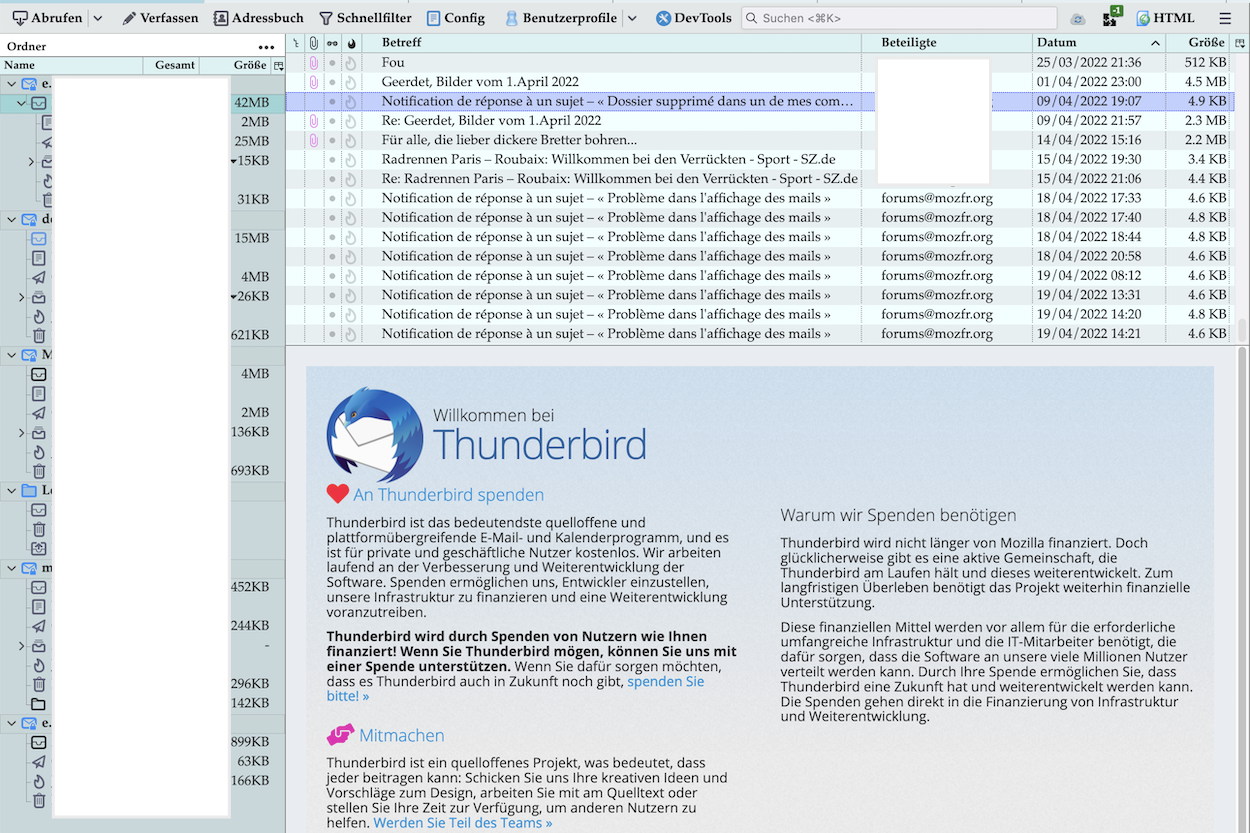Sort messages by Beteiligte column
This screenshot has width=1250, height=833.
pos(947,43)
